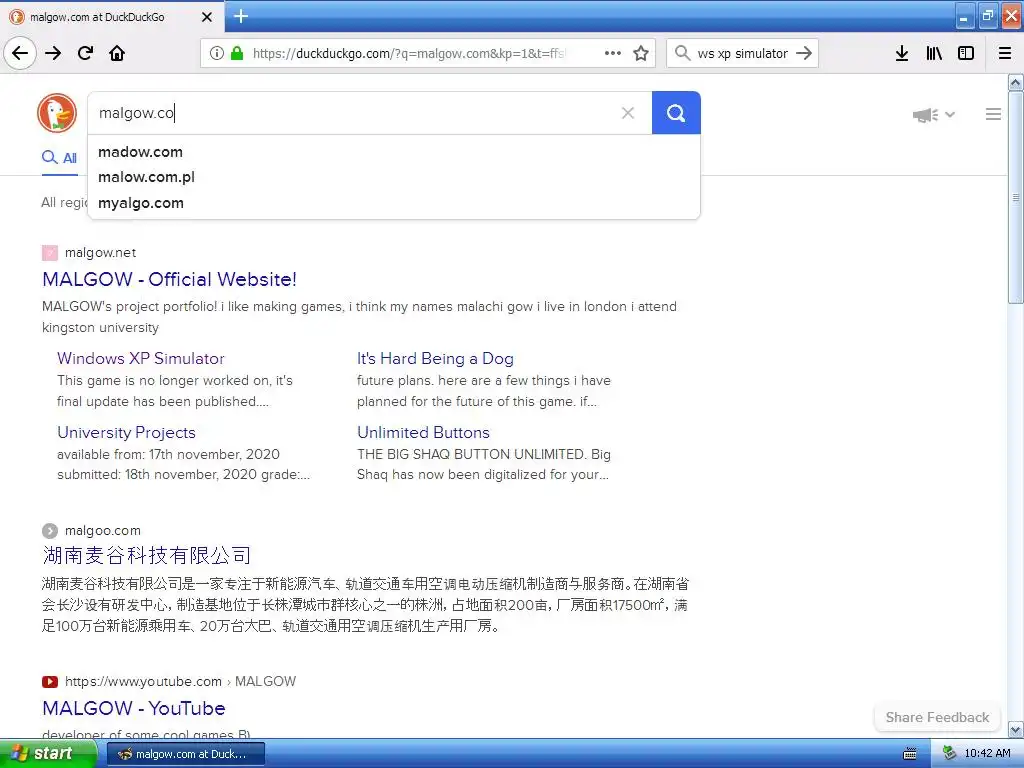Image resolution: width=1024 pixels, height=768 pixels.
Task: Click the 'malgoo.com' domain text
Action: point(103,531)
